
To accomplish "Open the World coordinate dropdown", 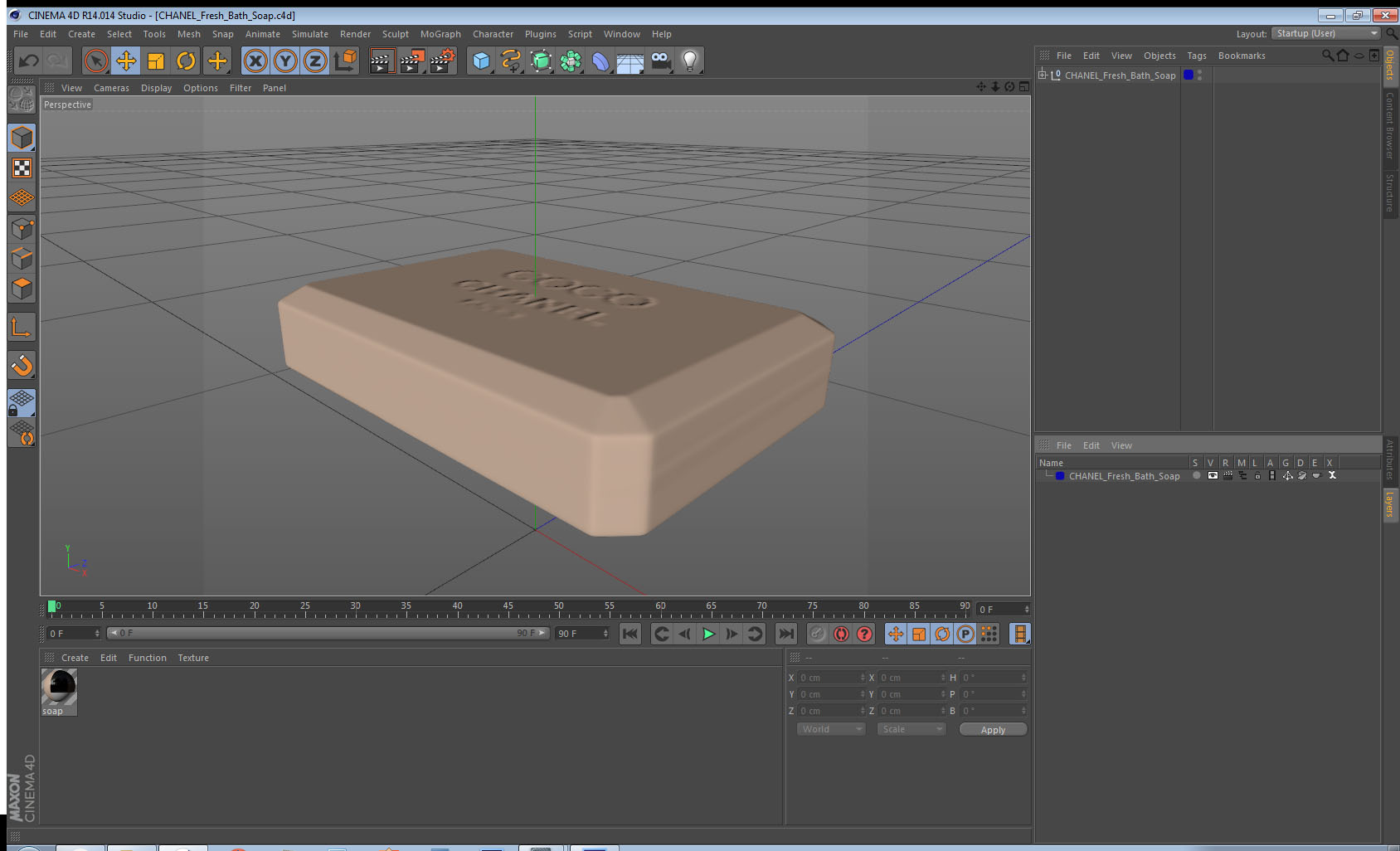I will pos(831,729).
